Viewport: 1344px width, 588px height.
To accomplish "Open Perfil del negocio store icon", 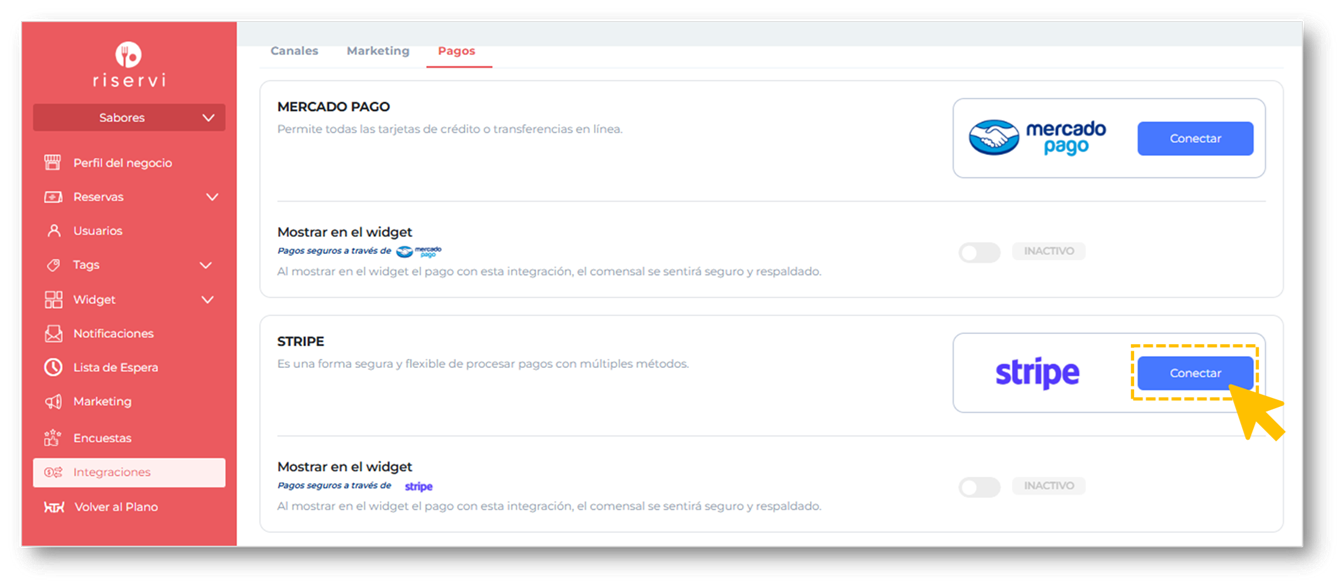I will [x=54, y=163].
